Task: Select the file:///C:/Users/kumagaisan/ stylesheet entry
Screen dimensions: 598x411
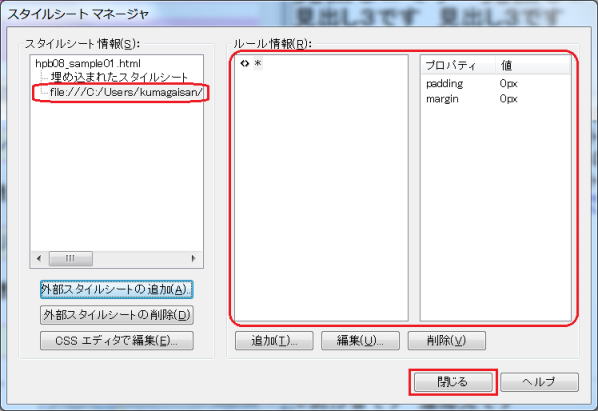Action: click(x=126, y=92)
